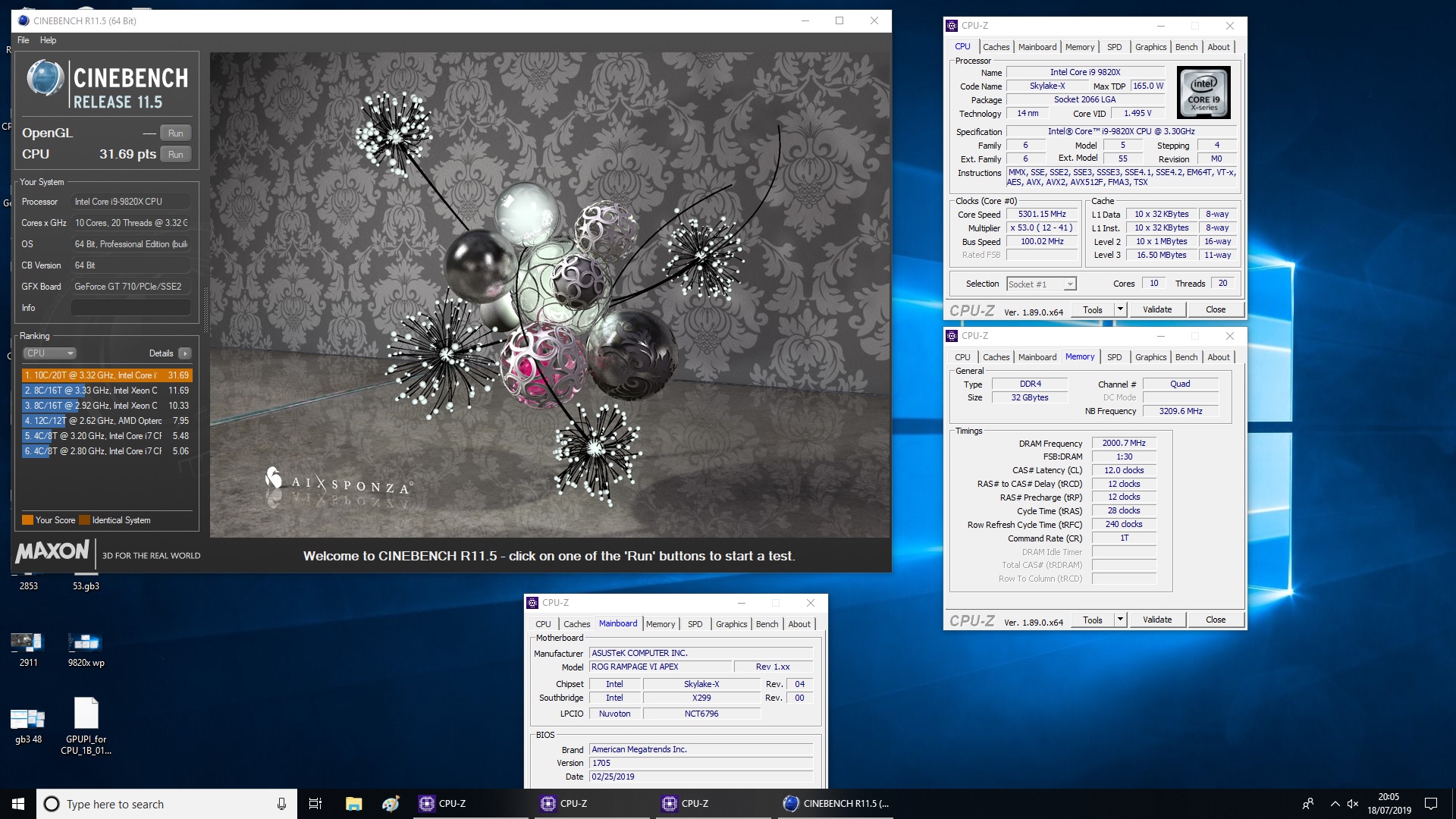Click Validate in the top CPU-Z window
This screenshot has height=819, width=1456.
[1157, 309]
